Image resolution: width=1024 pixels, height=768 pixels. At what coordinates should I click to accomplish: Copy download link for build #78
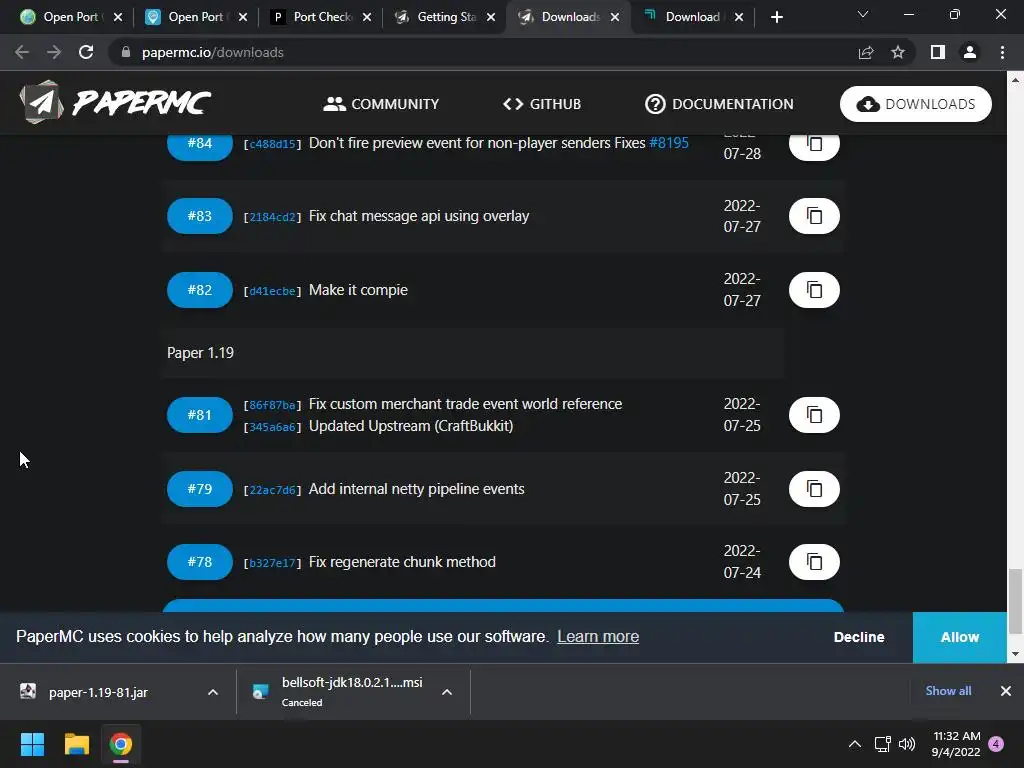(814, 562)
